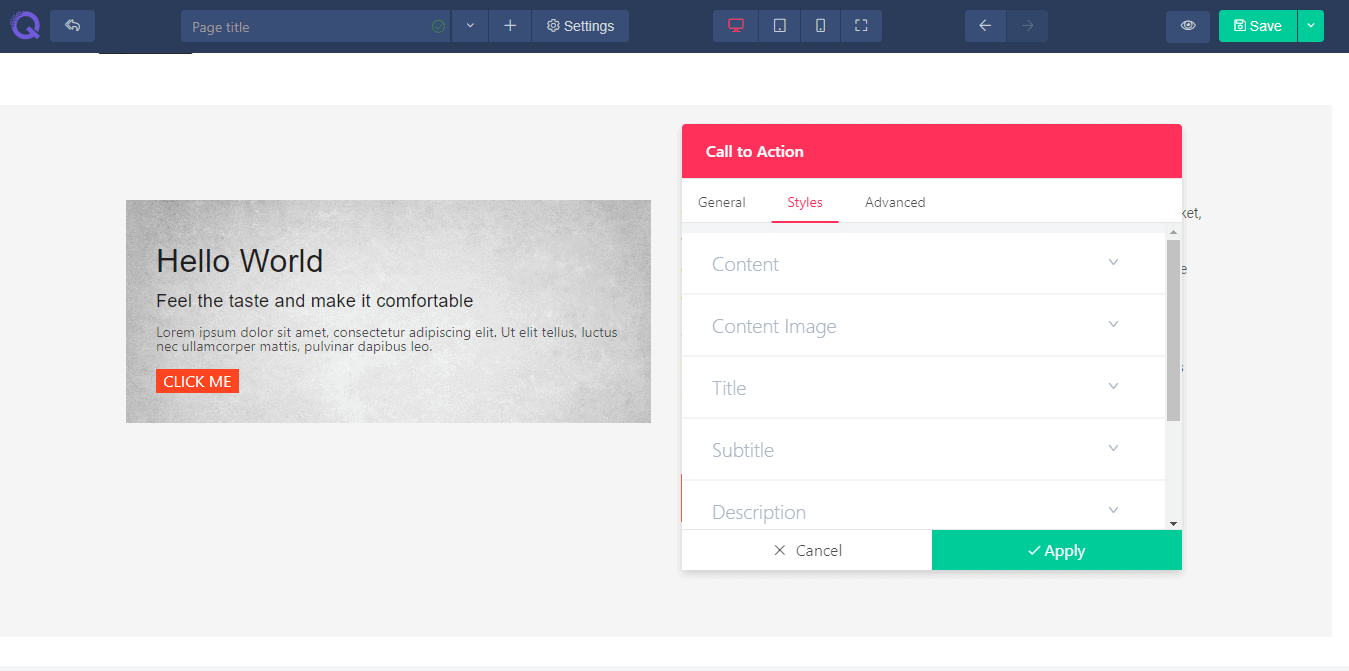Toggle fullscreen view icon
1349x671 pixels.
pos(861,26)
